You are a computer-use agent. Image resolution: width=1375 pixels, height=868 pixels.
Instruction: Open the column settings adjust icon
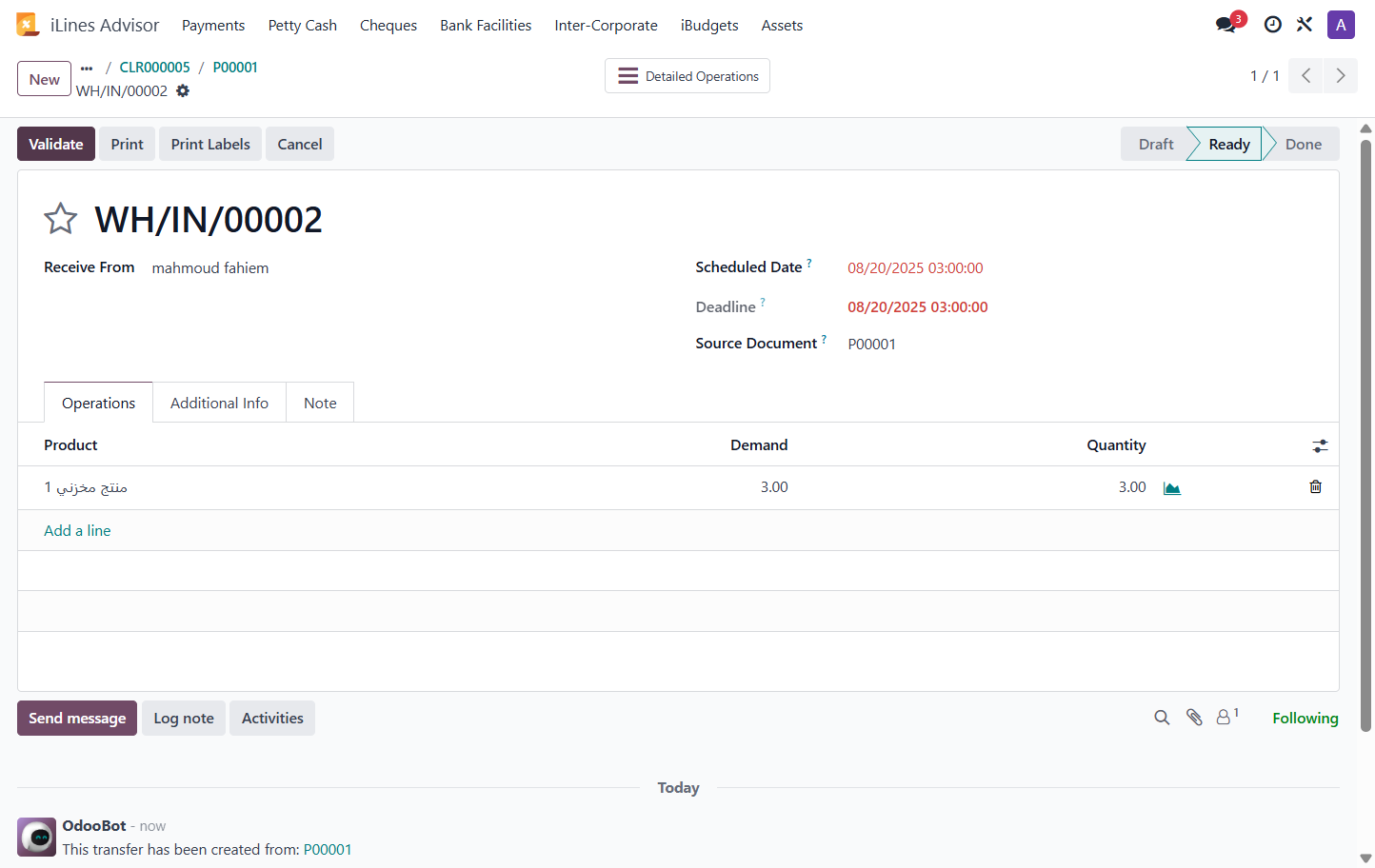[1320, 445]
